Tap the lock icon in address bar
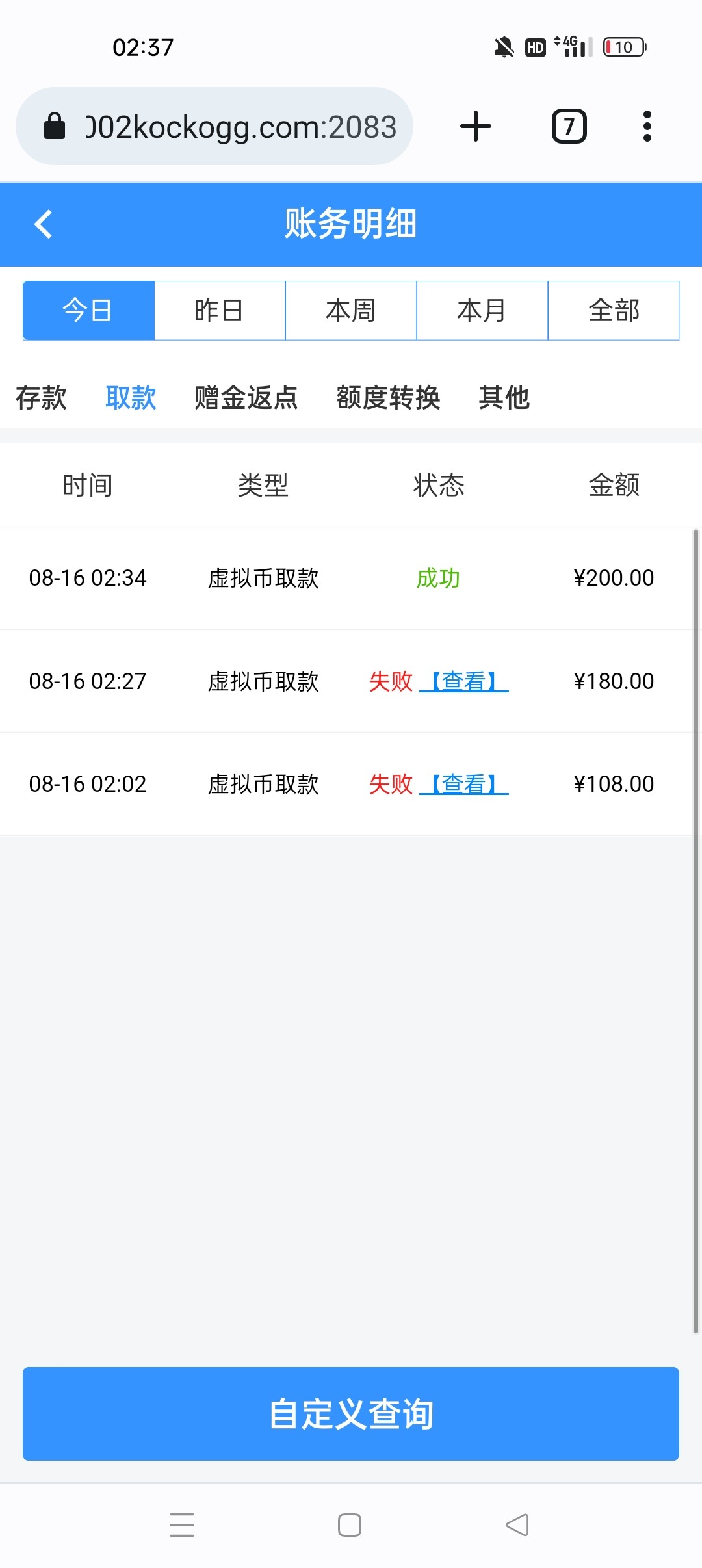Image resolution: width=702 pixels, height=1568 pixels. click(x=55, y=126)
